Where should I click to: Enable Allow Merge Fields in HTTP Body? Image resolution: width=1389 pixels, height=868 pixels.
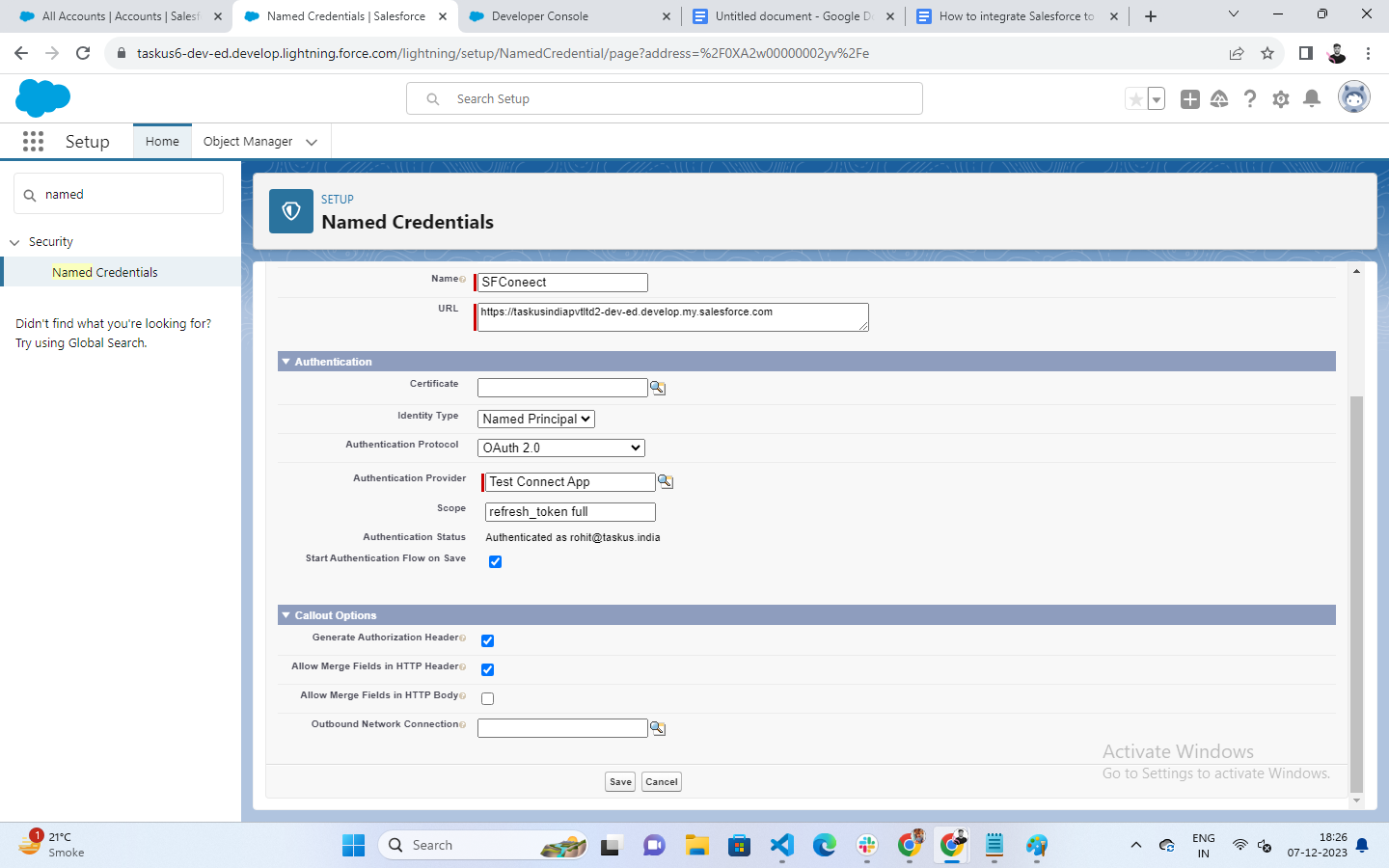point(487,699)
